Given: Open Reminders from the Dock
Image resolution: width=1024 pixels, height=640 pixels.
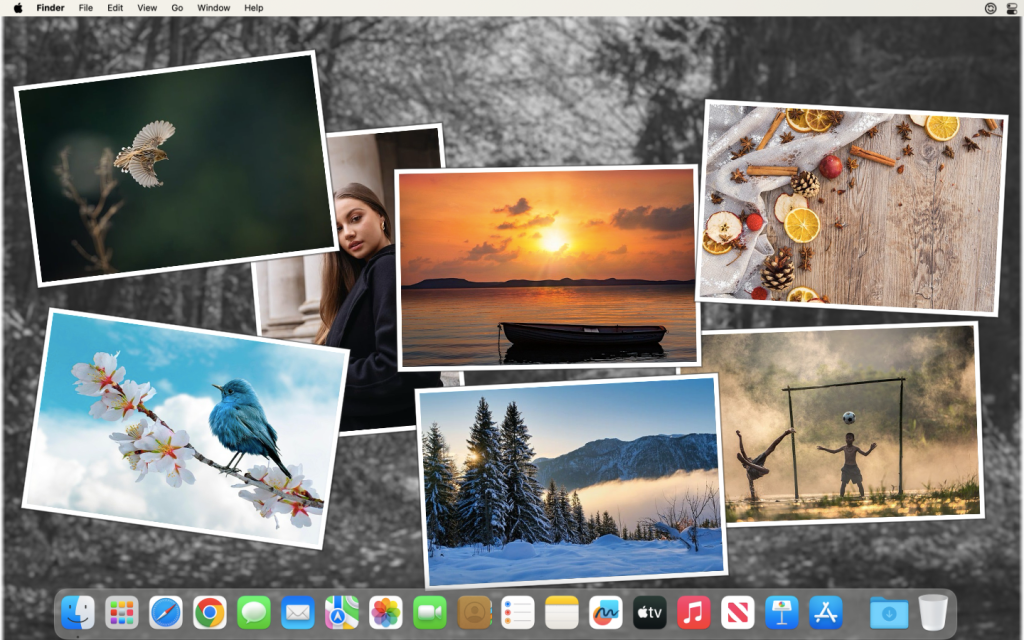Looking at the screenshot, I should coord(517,613).
